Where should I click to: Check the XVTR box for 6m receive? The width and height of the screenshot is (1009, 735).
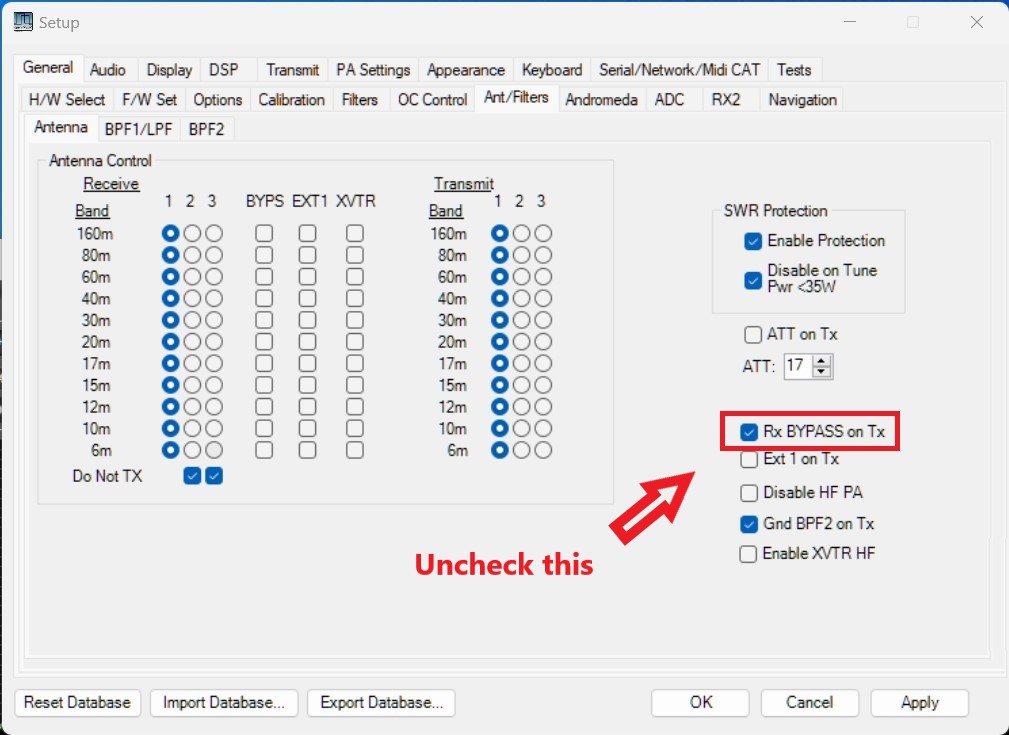[355, 450]
